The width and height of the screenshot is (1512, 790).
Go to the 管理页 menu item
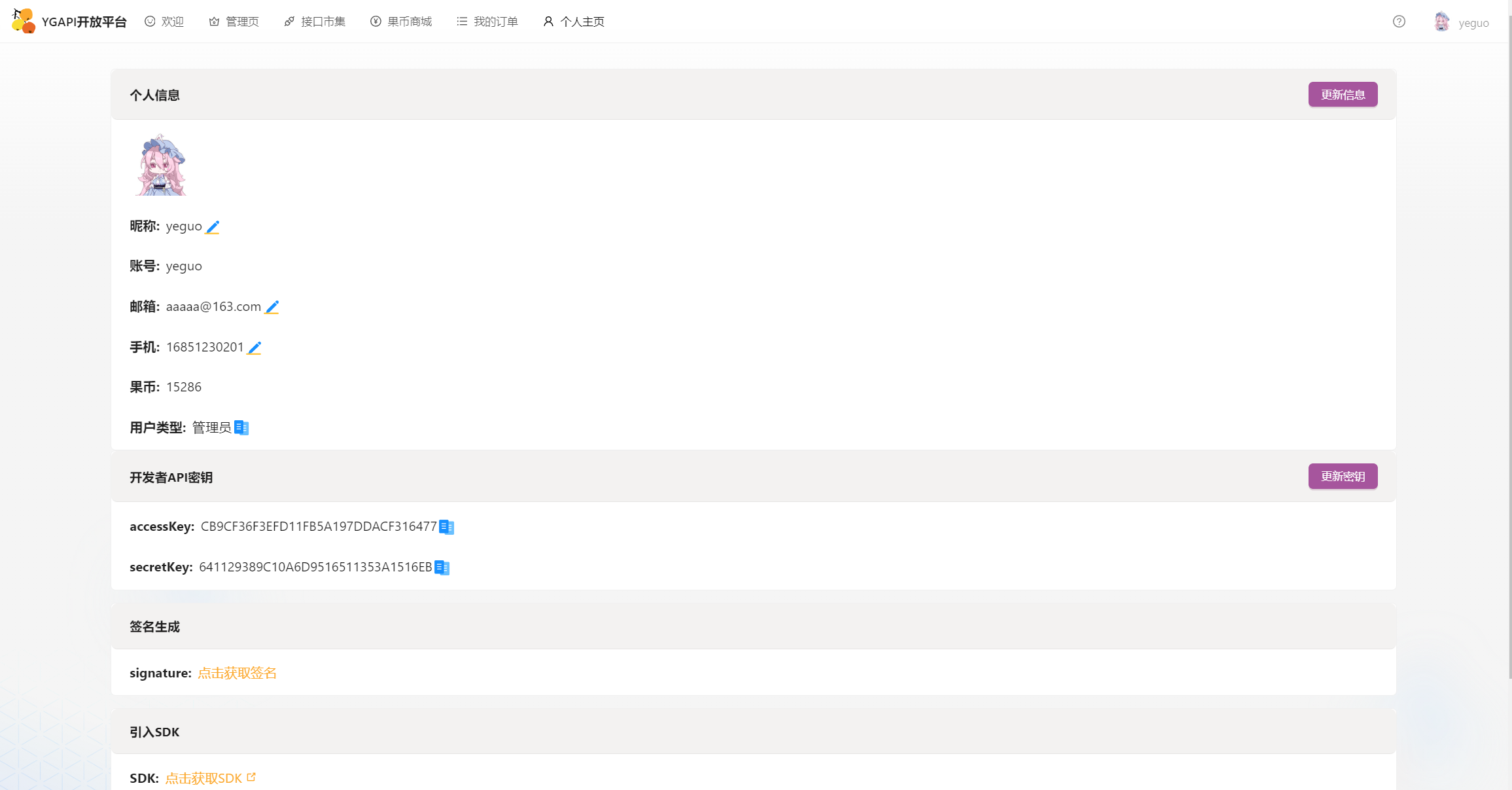234,22
